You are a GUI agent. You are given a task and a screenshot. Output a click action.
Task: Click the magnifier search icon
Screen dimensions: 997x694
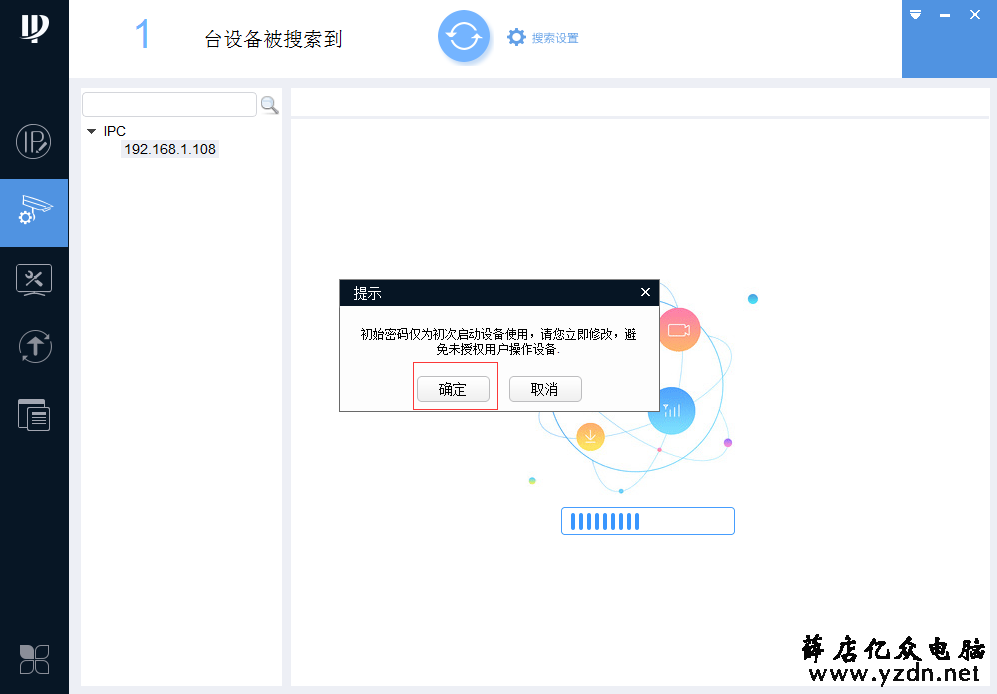[x=269, y=105]
